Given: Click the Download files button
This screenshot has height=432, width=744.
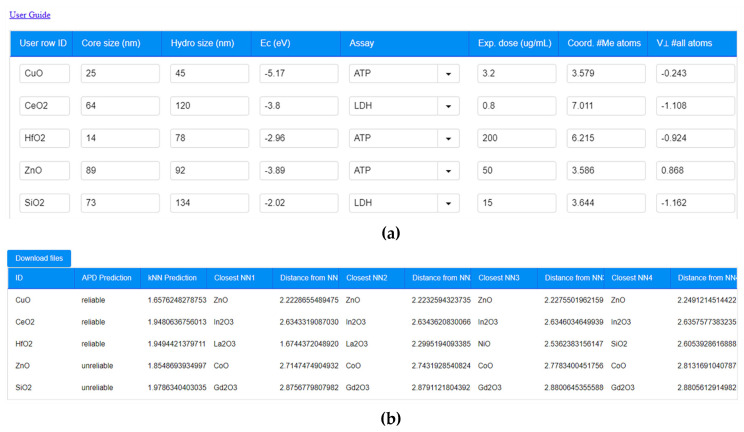Looking at the screenshot, I should click(x=39, y=258).
